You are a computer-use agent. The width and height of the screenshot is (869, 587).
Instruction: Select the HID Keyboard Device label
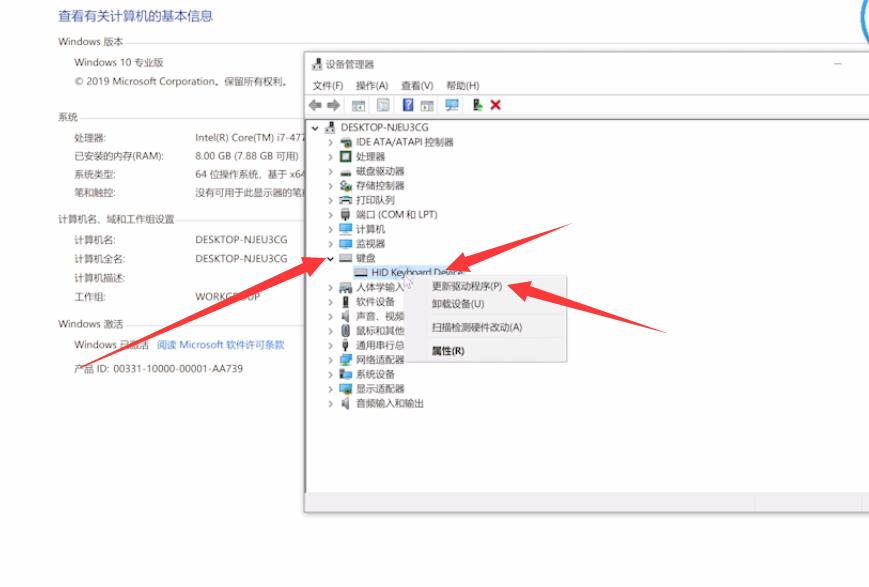tap(417, 272)
